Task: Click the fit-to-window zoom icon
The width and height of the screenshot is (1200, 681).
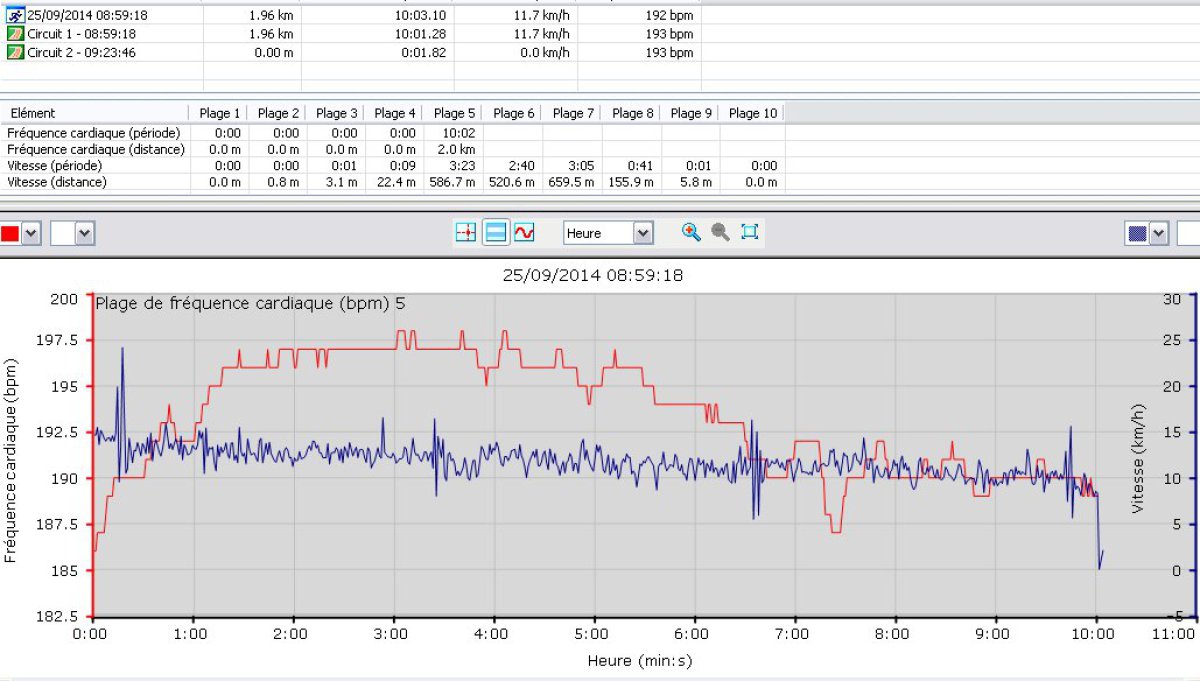Action: (x=750, y=232)
